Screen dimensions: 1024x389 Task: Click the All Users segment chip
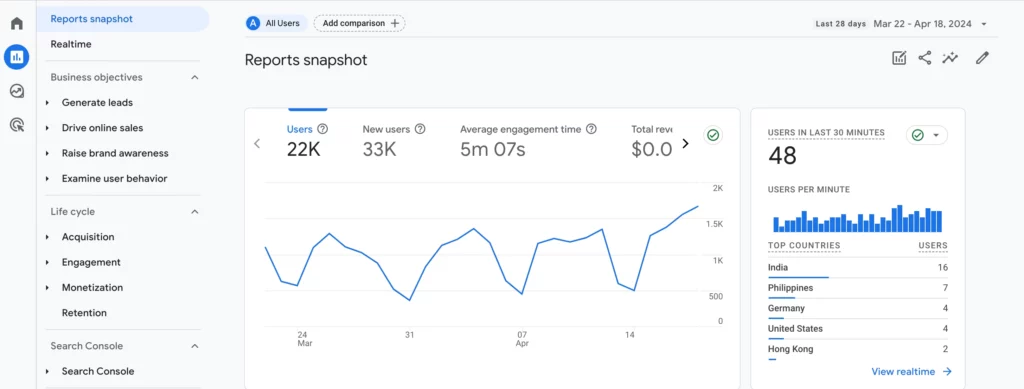point(276,23)
